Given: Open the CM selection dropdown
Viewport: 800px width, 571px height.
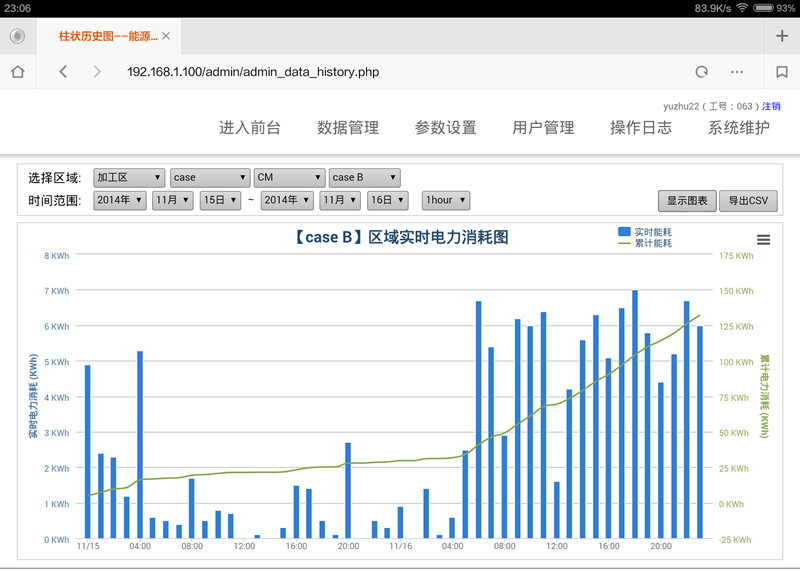Looking at the screenshot, I should coord(289,178).
